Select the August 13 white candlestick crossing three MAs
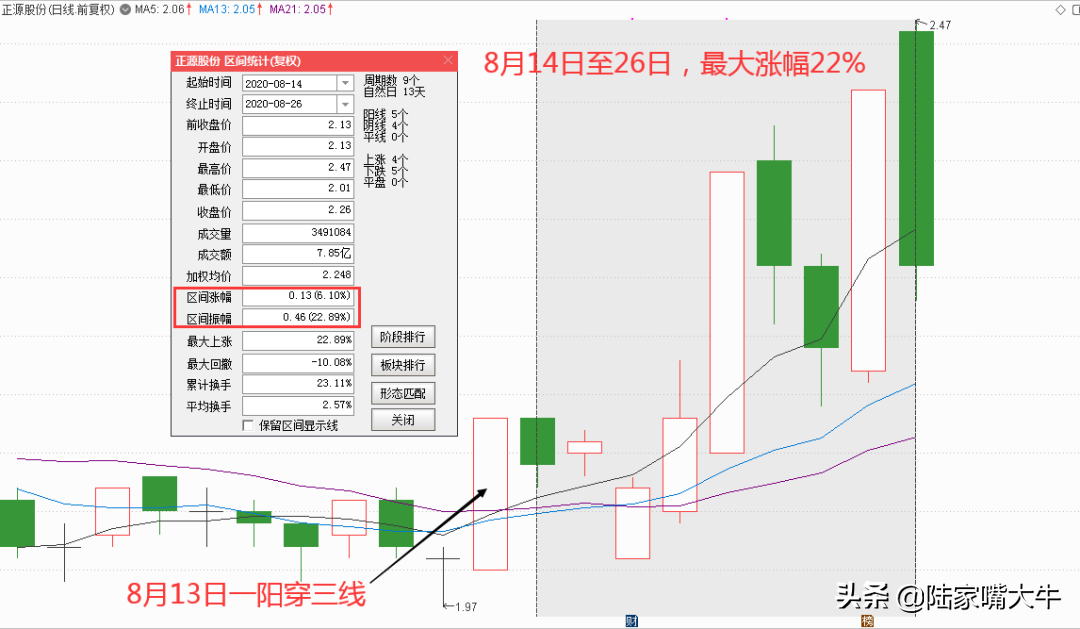1080x629 pixels. pos(490,494)
